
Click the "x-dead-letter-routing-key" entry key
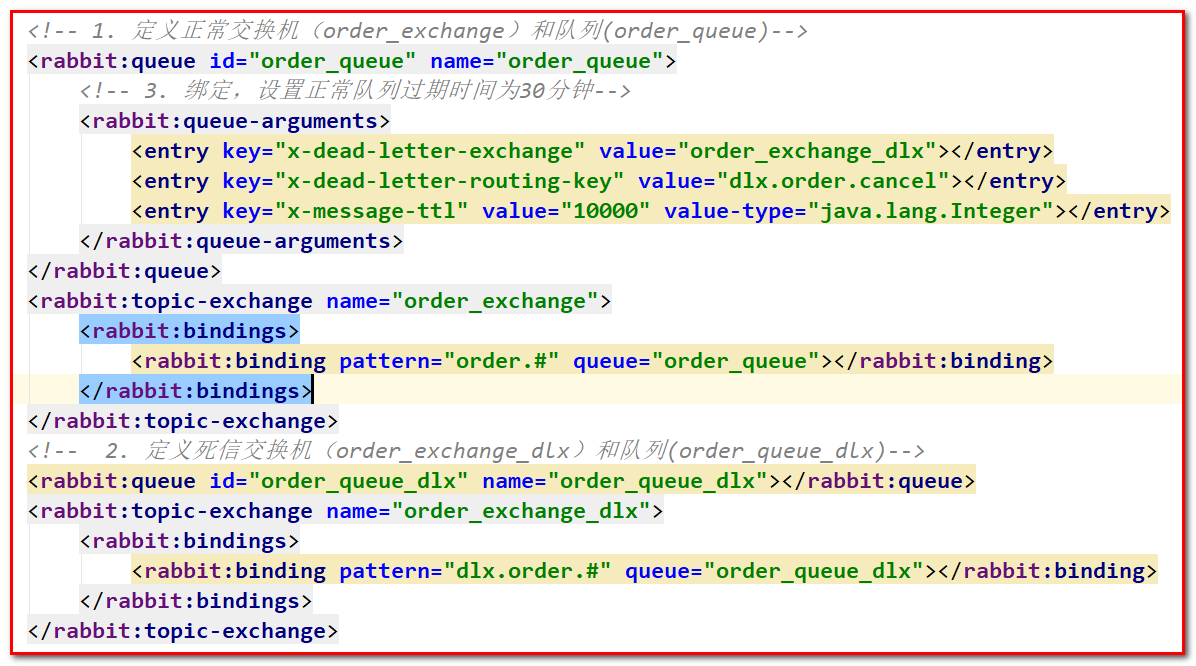[423, 181]
